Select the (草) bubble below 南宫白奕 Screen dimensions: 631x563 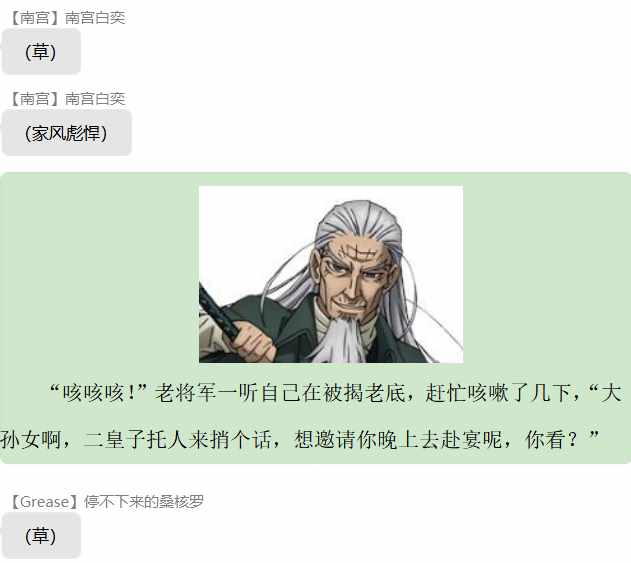click(41, 52)
